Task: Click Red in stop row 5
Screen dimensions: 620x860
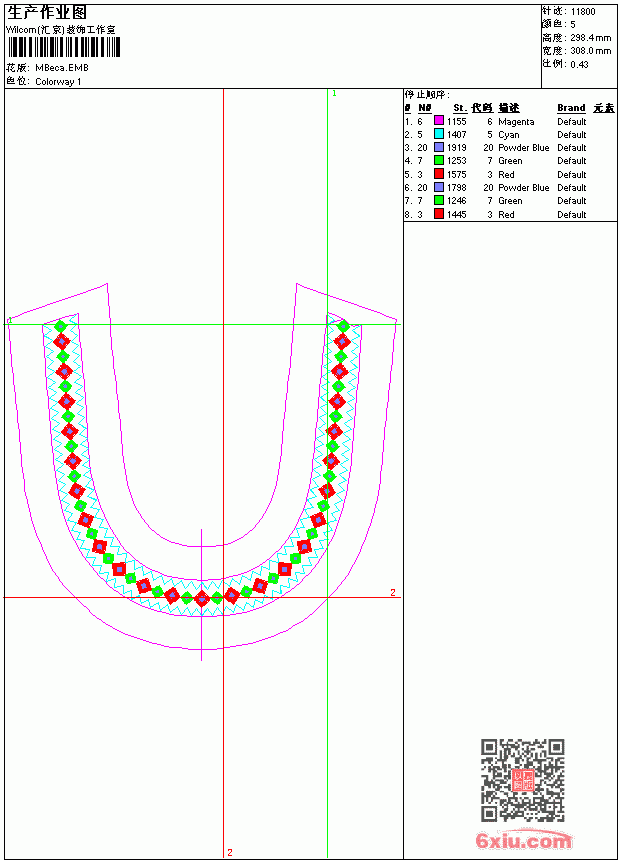Action: (x=506, y=174)
